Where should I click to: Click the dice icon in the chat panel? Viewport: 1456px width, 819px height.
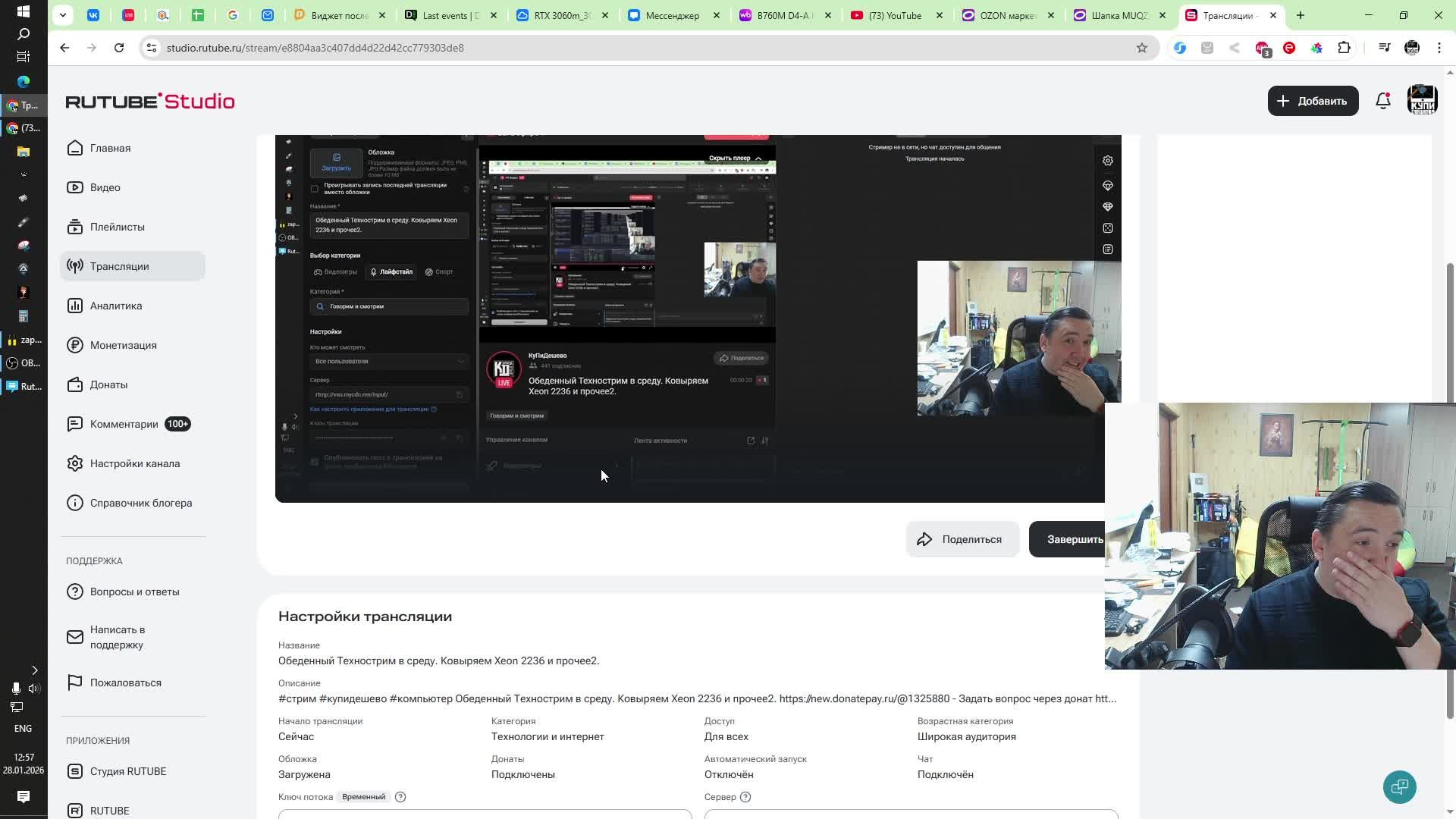pos(1108,228)
